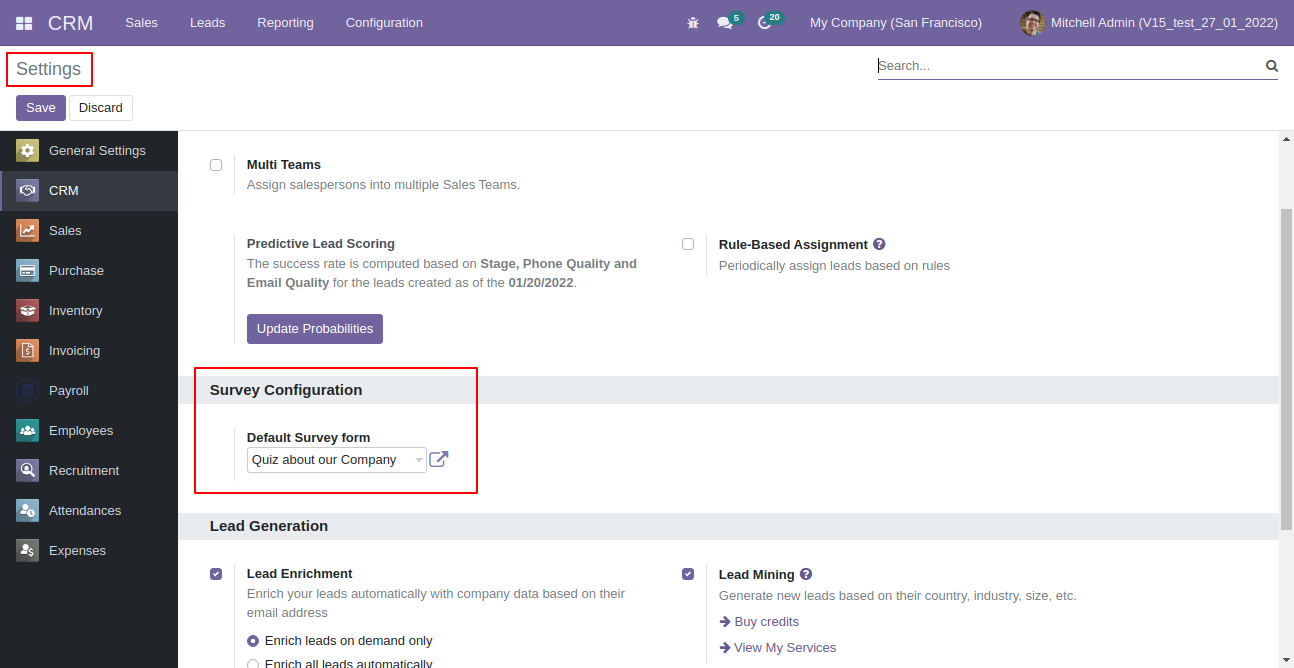Select Enrich leads on demand only radio
This screenshot has width=1294, height=668.
pyautogui.click(x=253, y=641)
